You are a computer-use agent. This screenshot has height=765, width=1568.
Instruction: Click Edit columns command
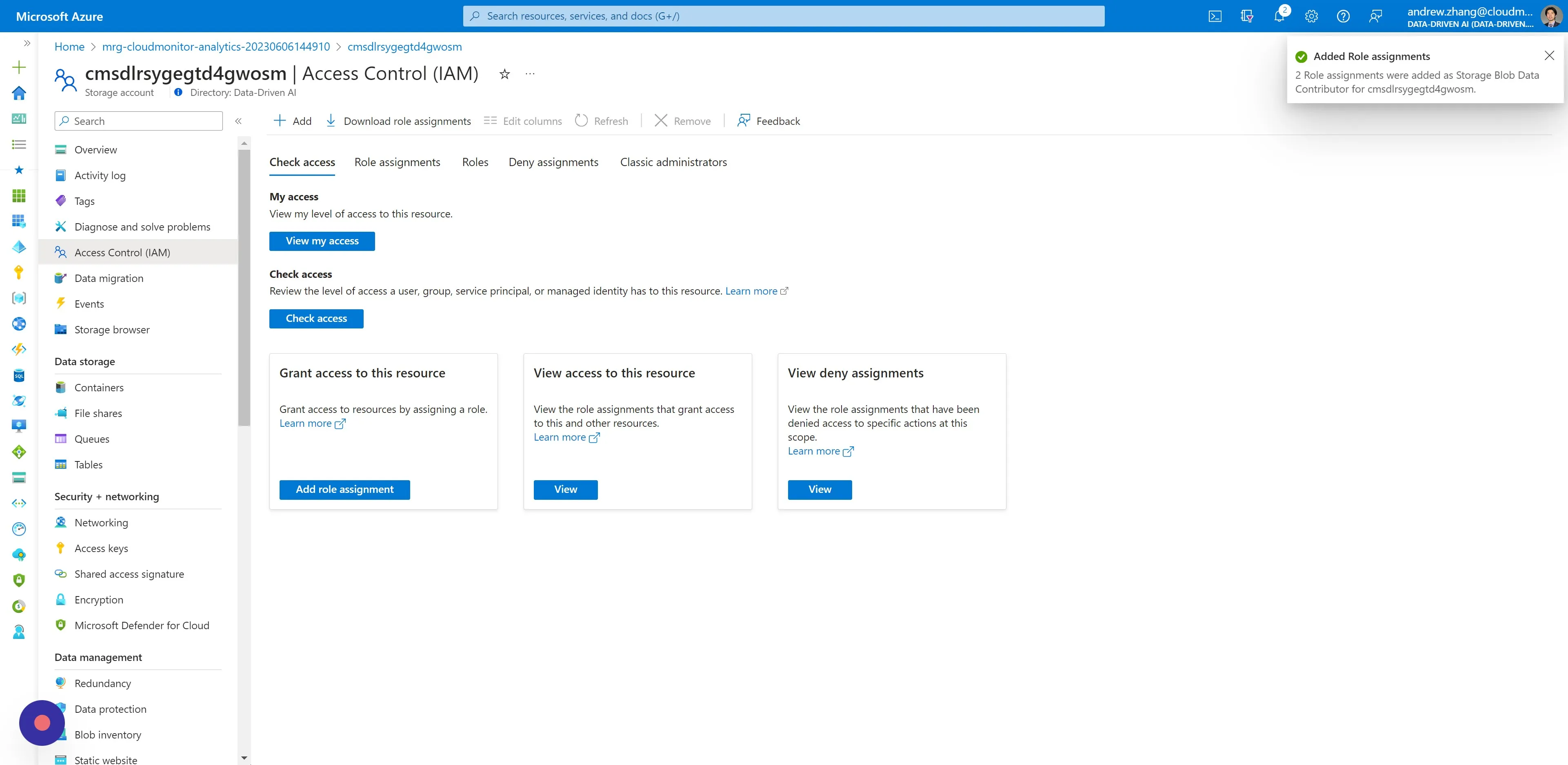[523, 121]
